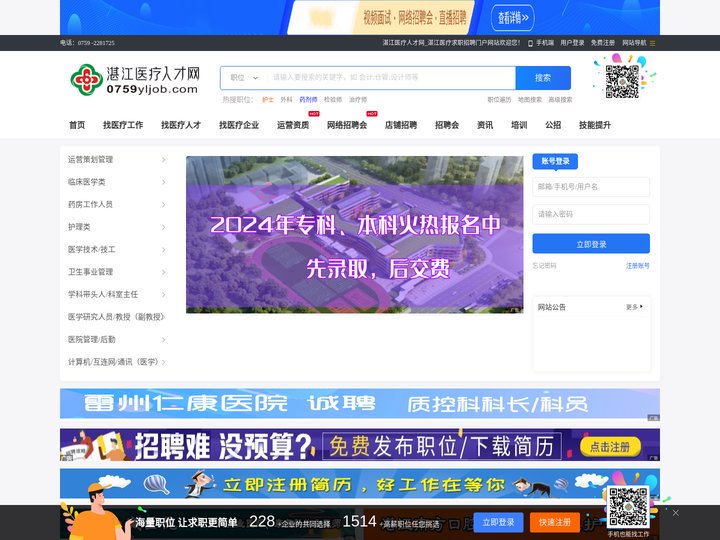Expand the 药房工作人员 category arrow
The height and width of the screenshot is (540, 720).
[x=163, y=205]
